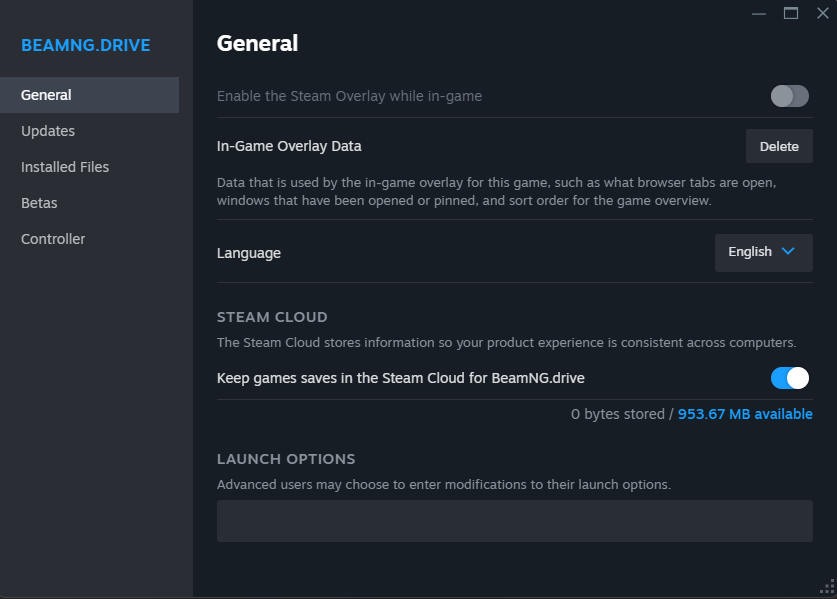Click the window resize grip
Screen dimensions: 837x599
pyautogui.click(x=827, y=587)
